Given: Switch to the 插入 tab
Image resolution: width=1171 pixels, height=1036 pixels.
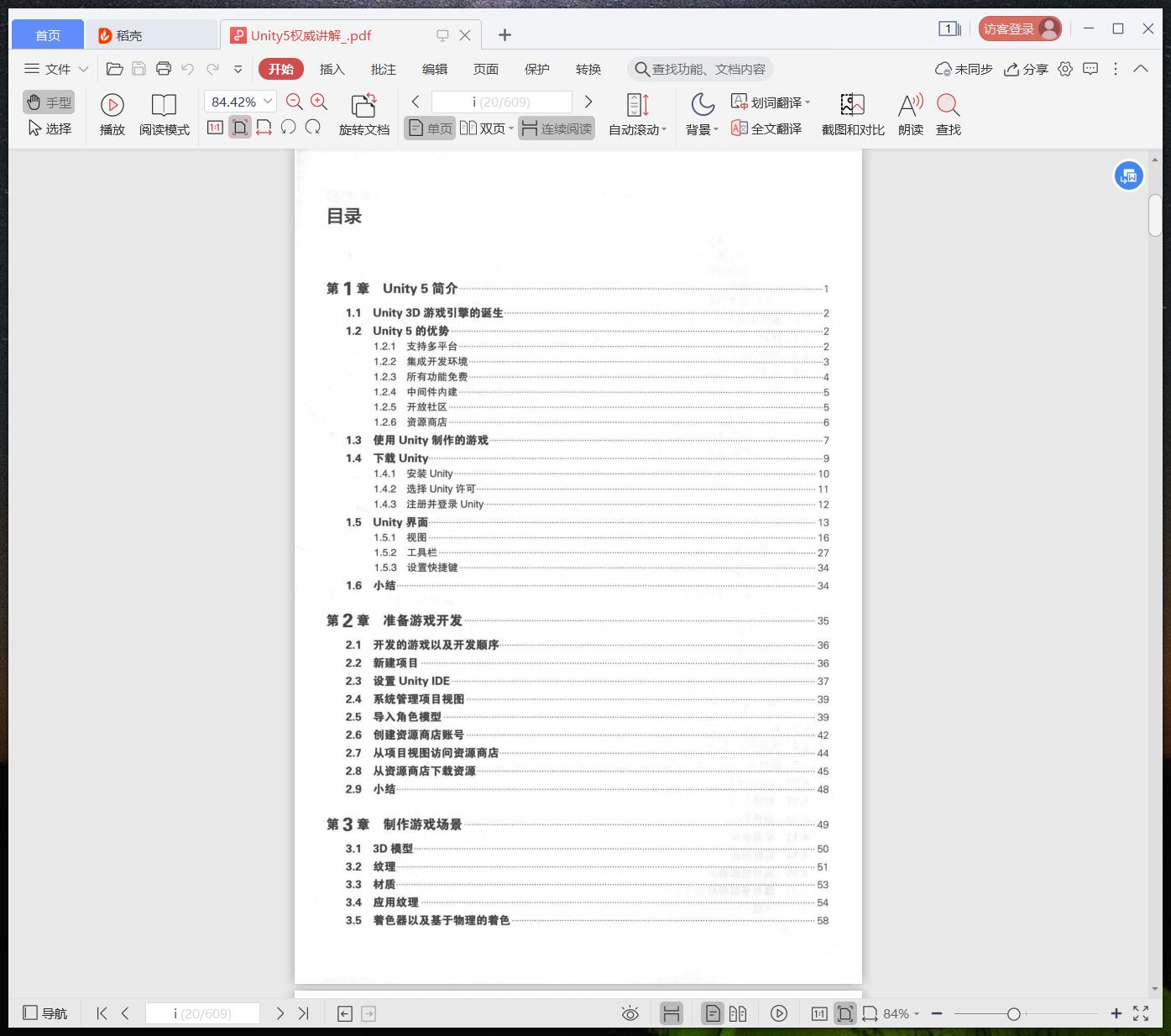Looking at the screenshot, I should (x=332, y=69).
